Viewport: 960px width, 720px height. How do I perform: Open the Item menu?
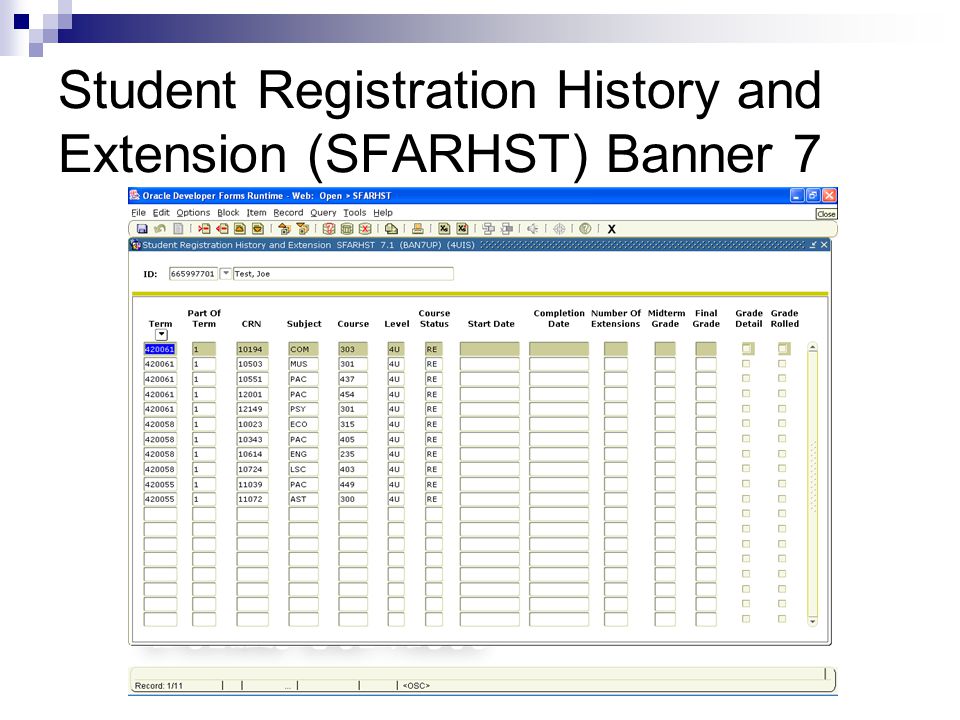pos(257,212)
